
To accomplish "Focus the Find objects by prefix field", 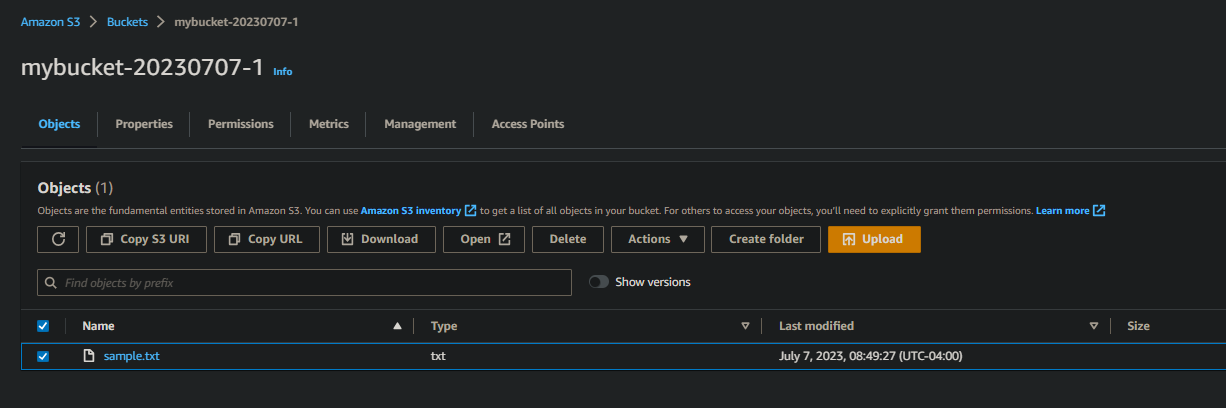I will (x=305, y=283).
